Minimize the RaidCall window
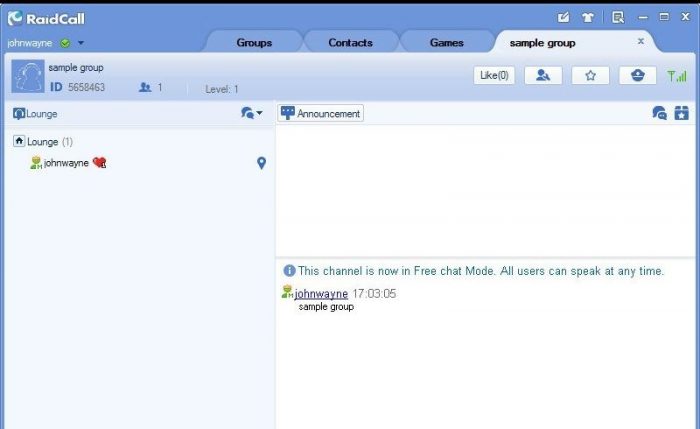Viewport: 700px width, 429px height. point(643,17)
